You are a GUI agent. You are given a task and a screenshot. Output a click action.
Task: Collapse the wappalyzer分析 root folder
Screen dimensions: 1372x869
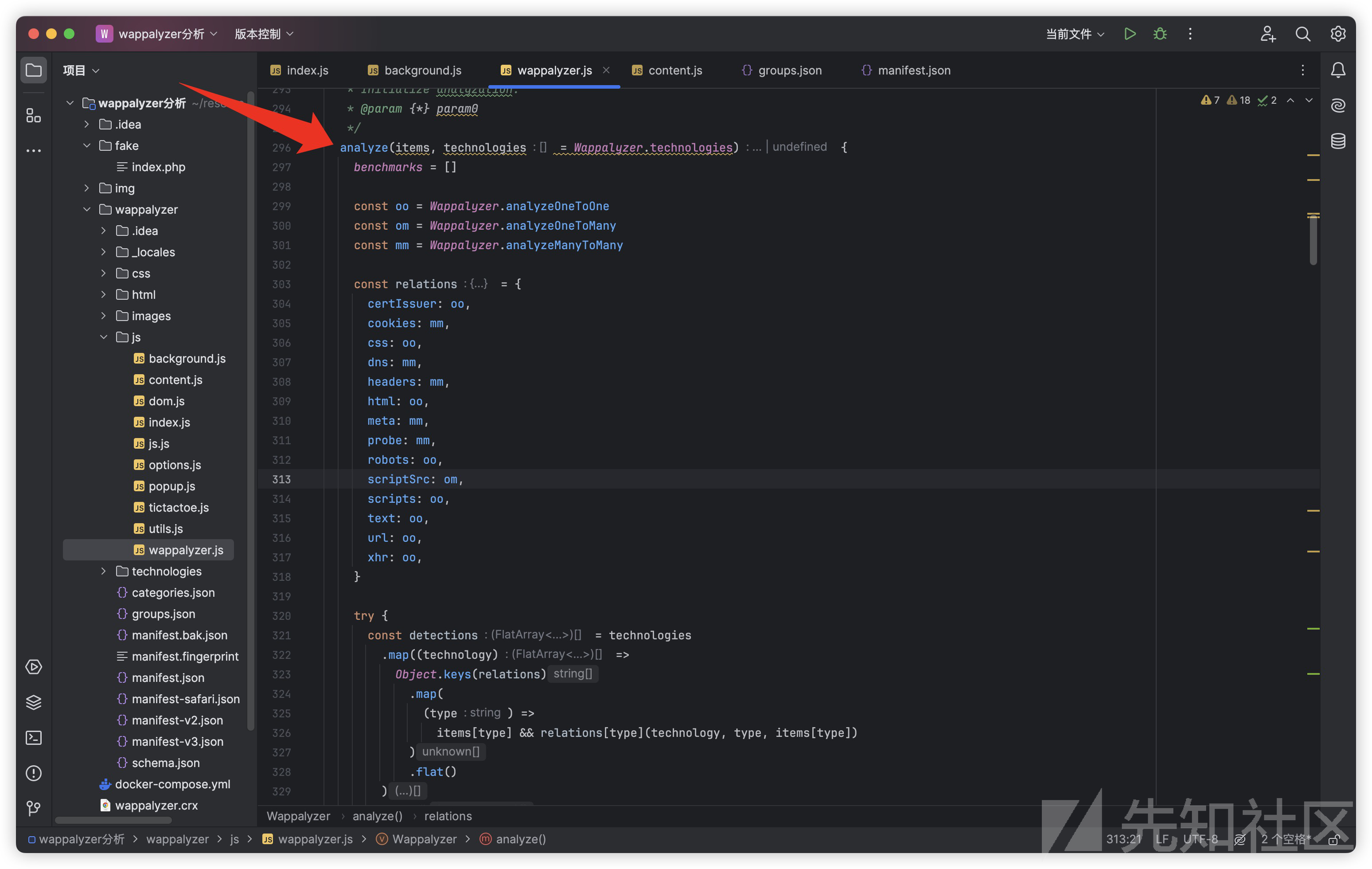[70, 103]
